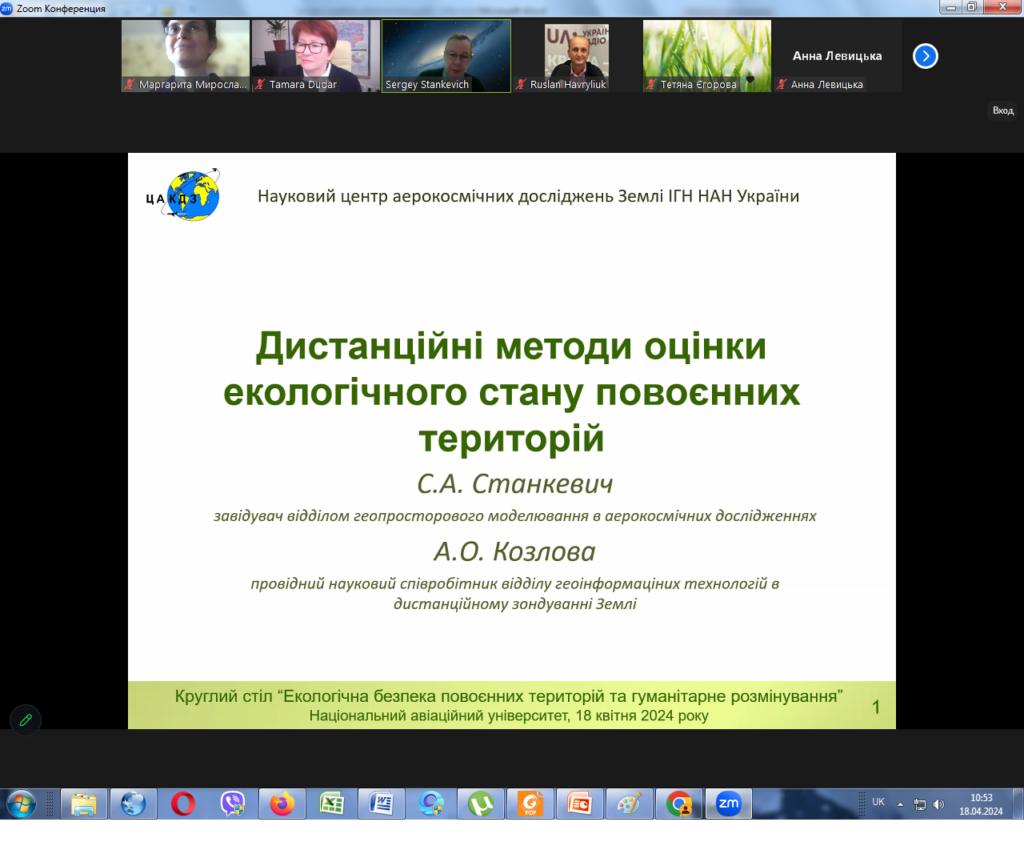This screenshot has height=854, width=1024.
Task: Open uTorrent from the taskbar
Action: click(x=481, y=803)
